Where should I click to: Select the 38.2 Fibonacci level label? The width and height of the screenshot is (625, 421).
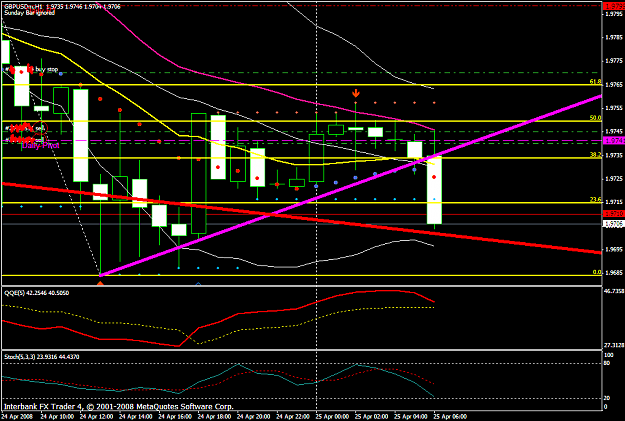coord(595,155)
